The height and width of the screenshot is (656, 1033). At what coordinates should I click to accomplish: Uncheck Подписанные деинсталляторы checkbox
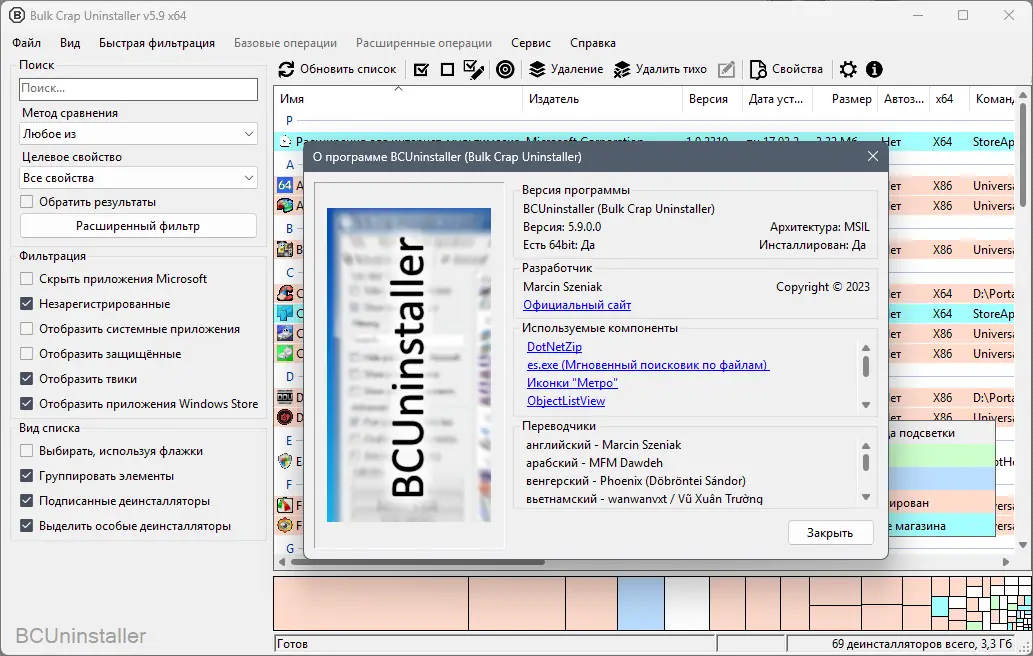pyautogui.click(x=26, y=501)
